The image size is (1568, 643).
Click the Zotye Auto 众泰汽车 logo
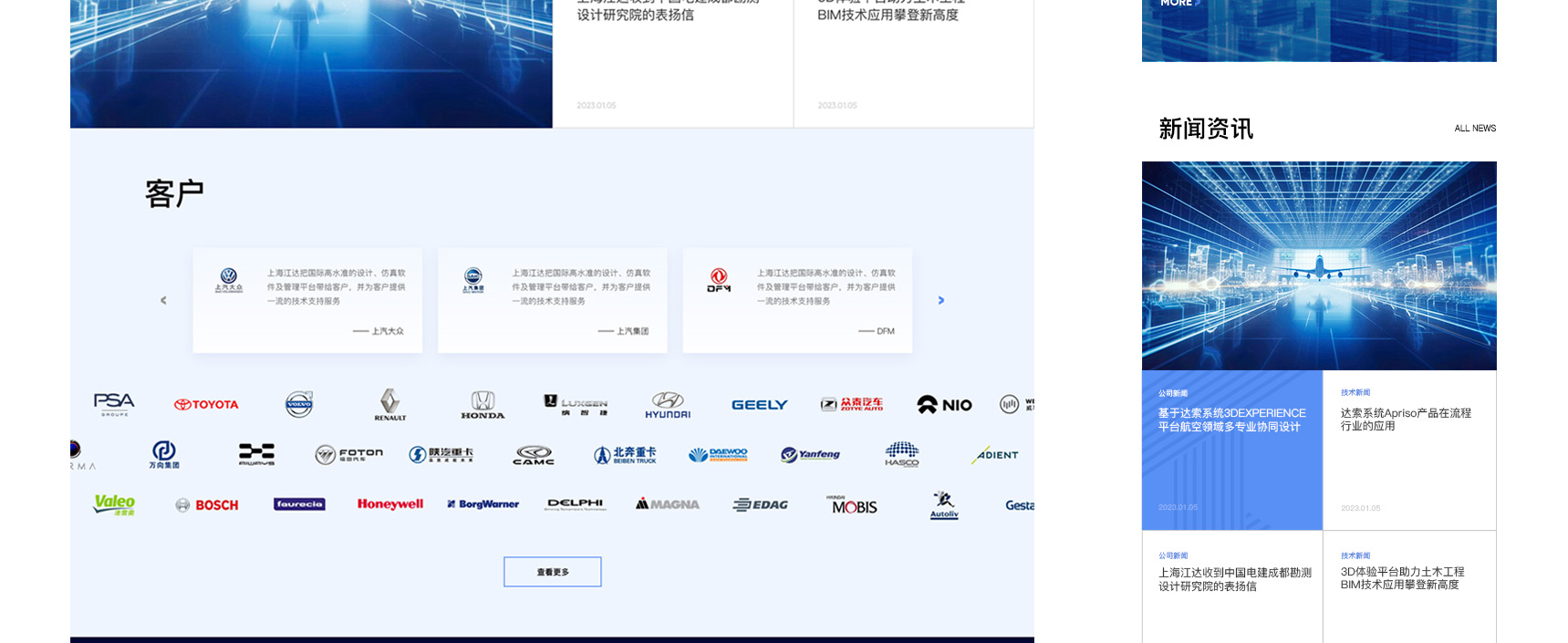point(851,404)
